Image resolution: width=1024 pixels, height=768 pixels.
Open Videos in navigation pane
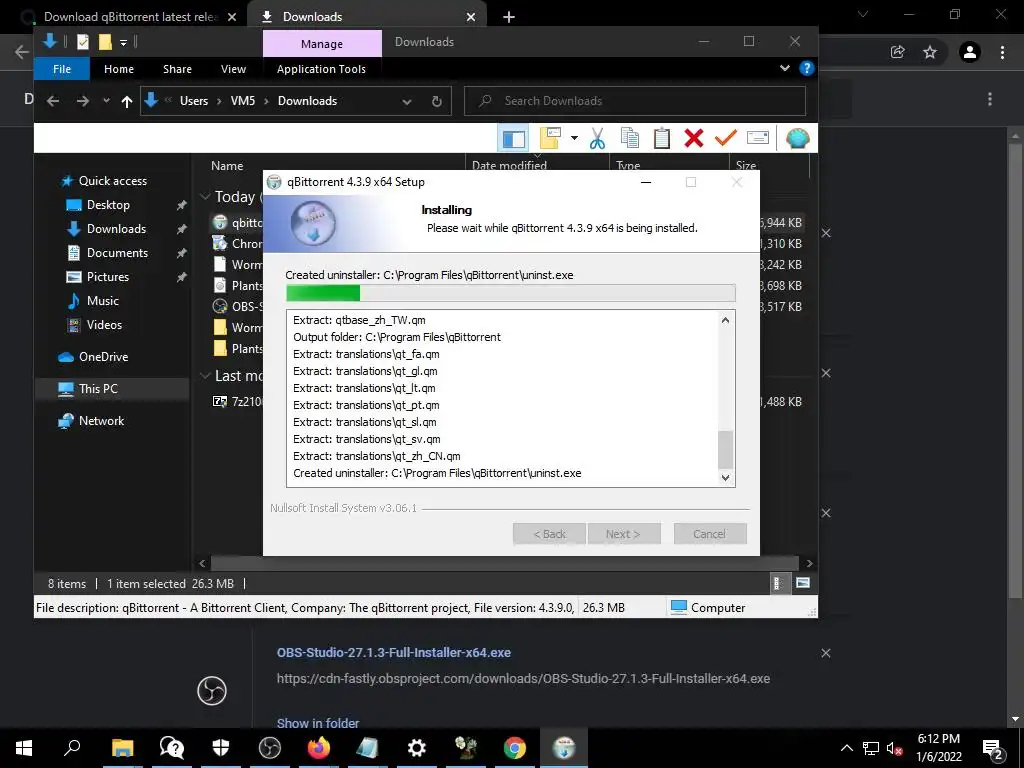point(104,325)
